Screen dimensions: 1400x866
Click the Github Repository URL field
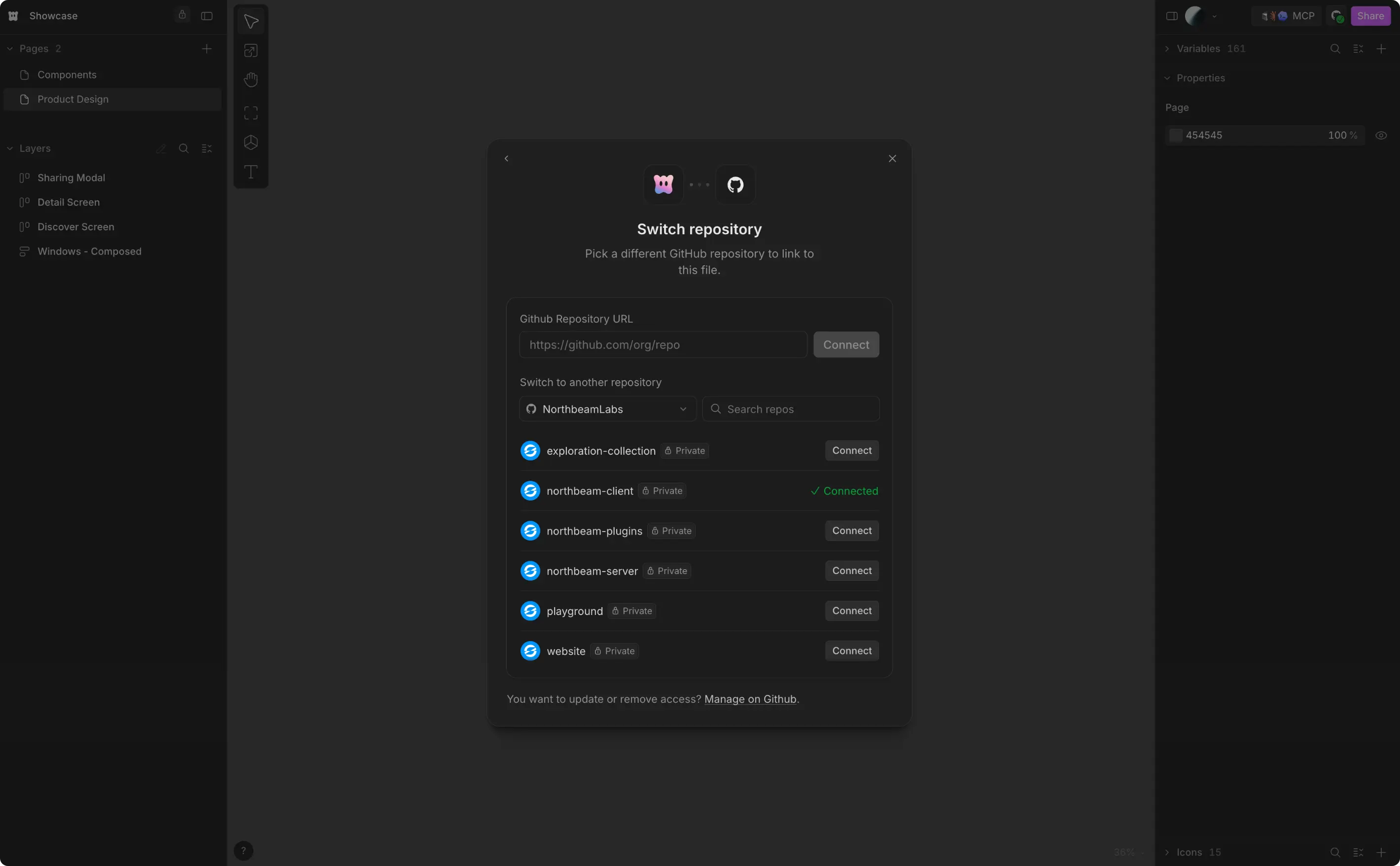pyautogui.click(x=663, y=345)
